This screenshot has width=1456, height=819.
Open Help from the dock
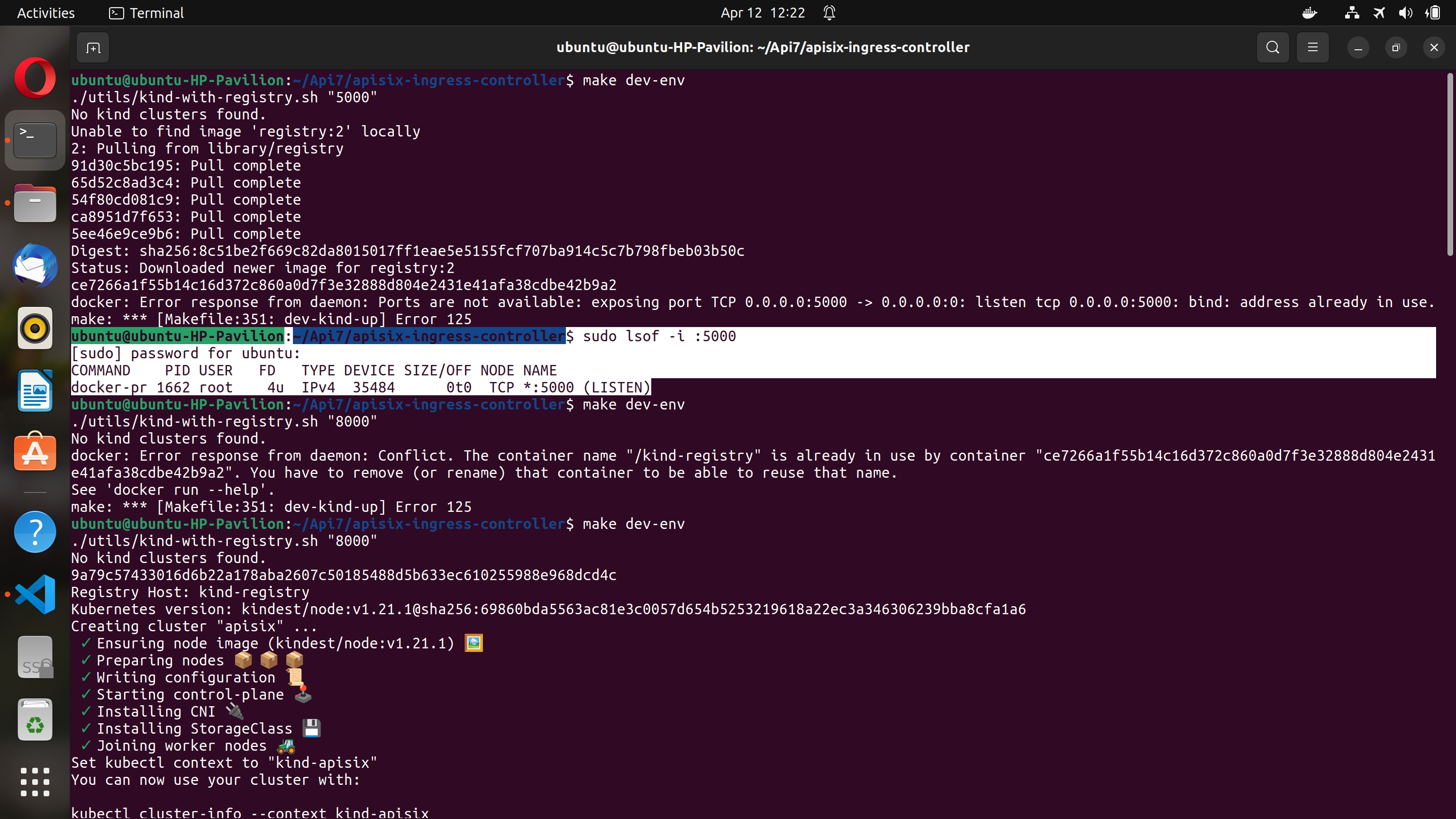tap(35, 532)
